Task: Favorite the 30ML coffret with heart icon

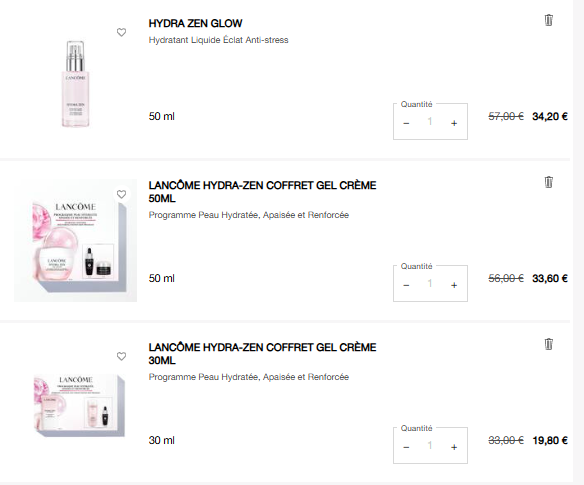Action: coord(121,356)
